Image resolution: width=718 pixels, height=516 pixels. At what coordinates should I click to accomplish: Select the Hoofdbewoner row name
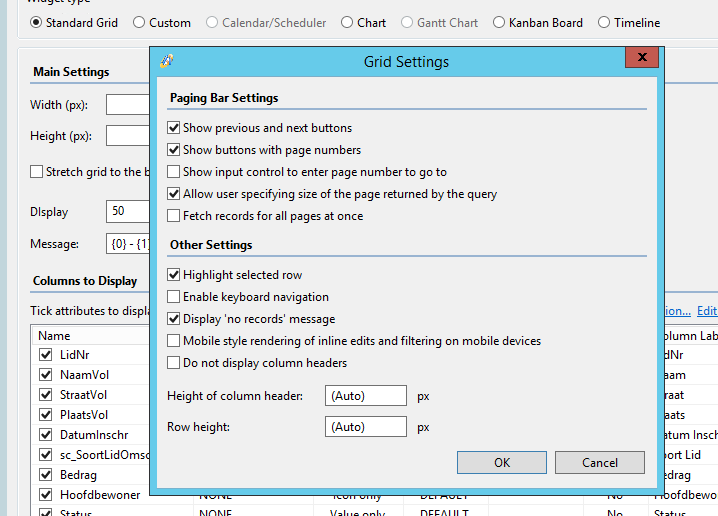(x=100, y=495)
